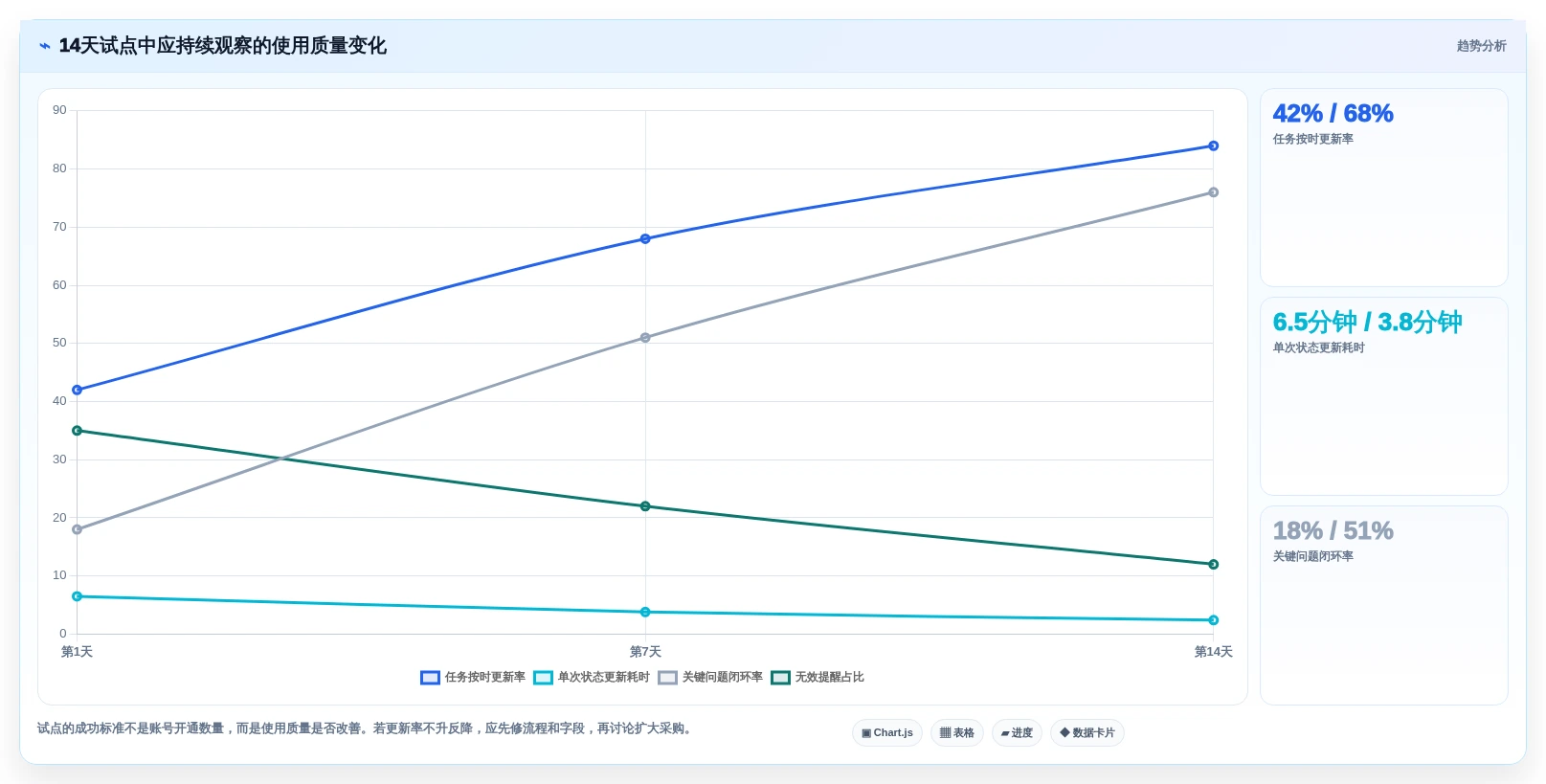Select 任务按时更新率 data point at 第14天

pyautogui.click(x=1213, y=146)
